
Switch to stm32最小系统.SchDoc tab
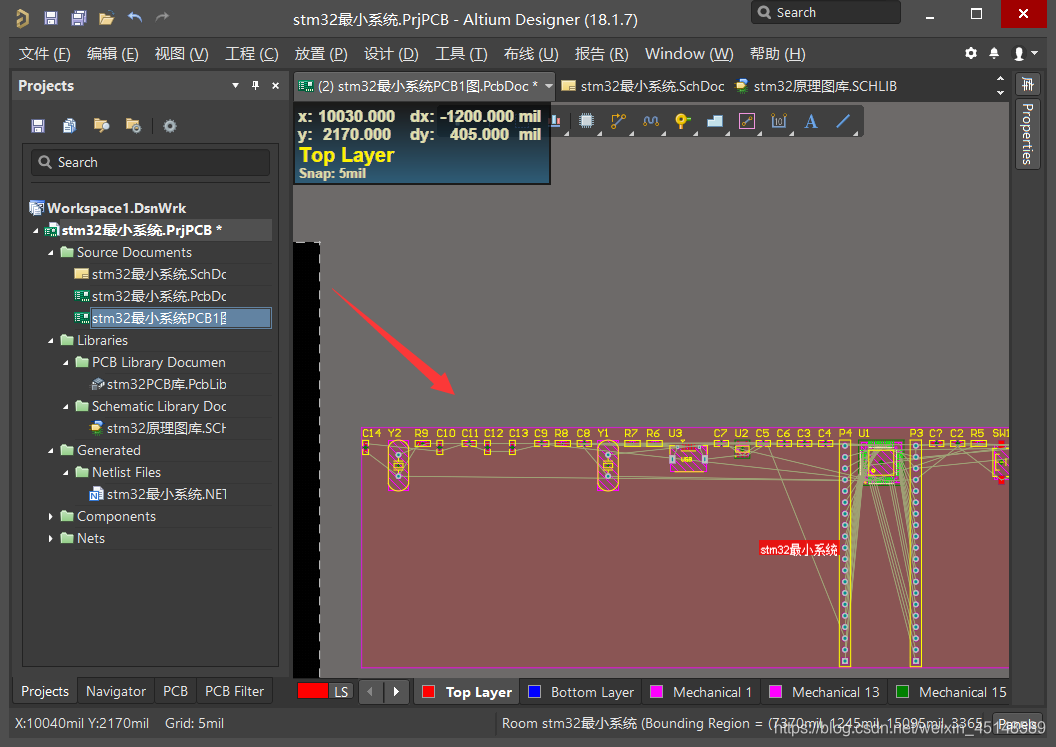click(643, 86)
